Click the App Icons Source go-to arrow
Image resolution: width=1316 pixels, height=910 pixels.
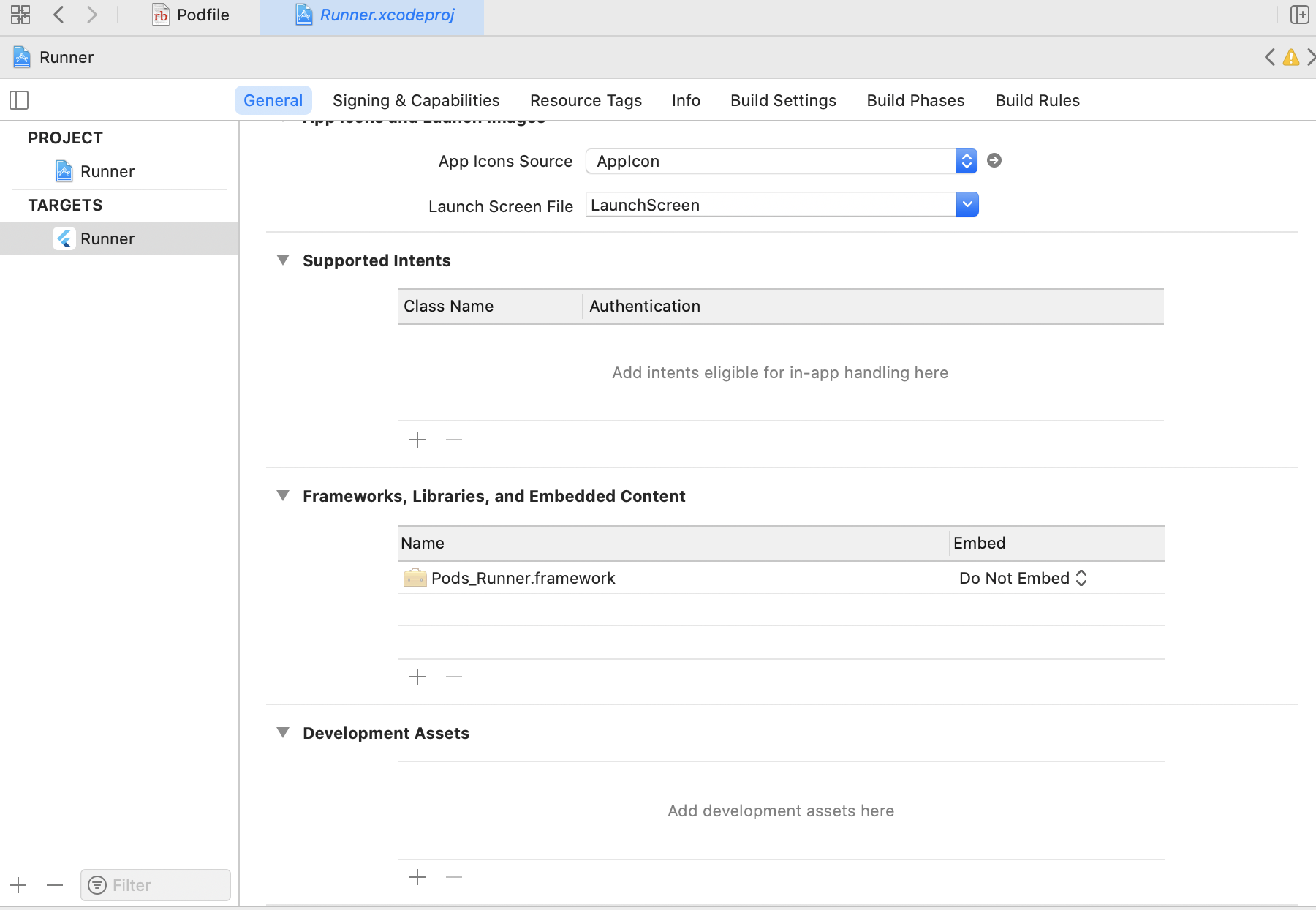pos(994,160)
